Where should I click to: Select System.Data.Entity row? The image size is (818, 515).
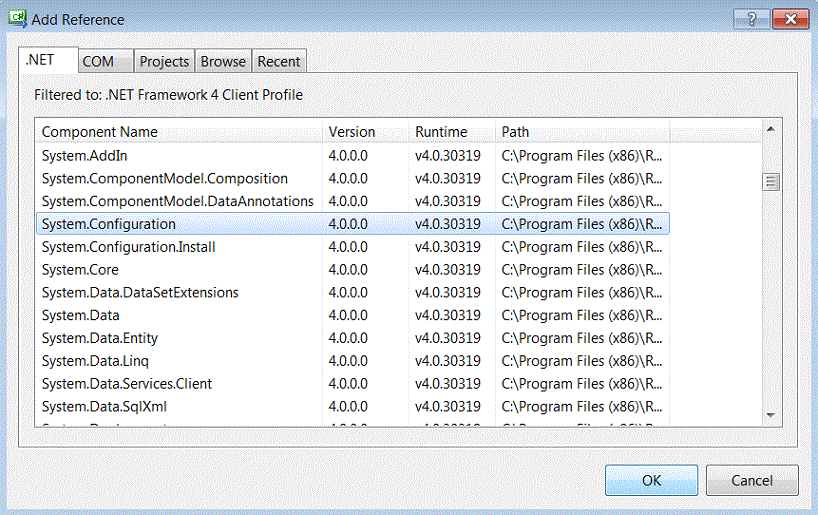[x=353, y=338]
